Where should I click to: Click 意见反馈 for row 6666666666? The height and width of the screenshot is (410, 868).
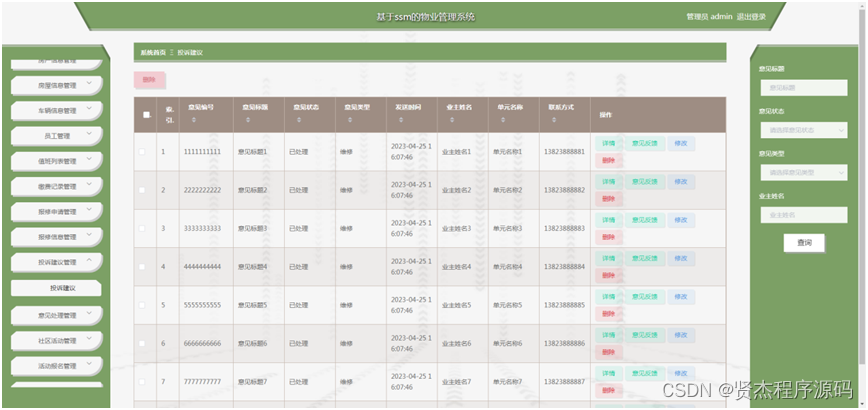pos(645,335)
